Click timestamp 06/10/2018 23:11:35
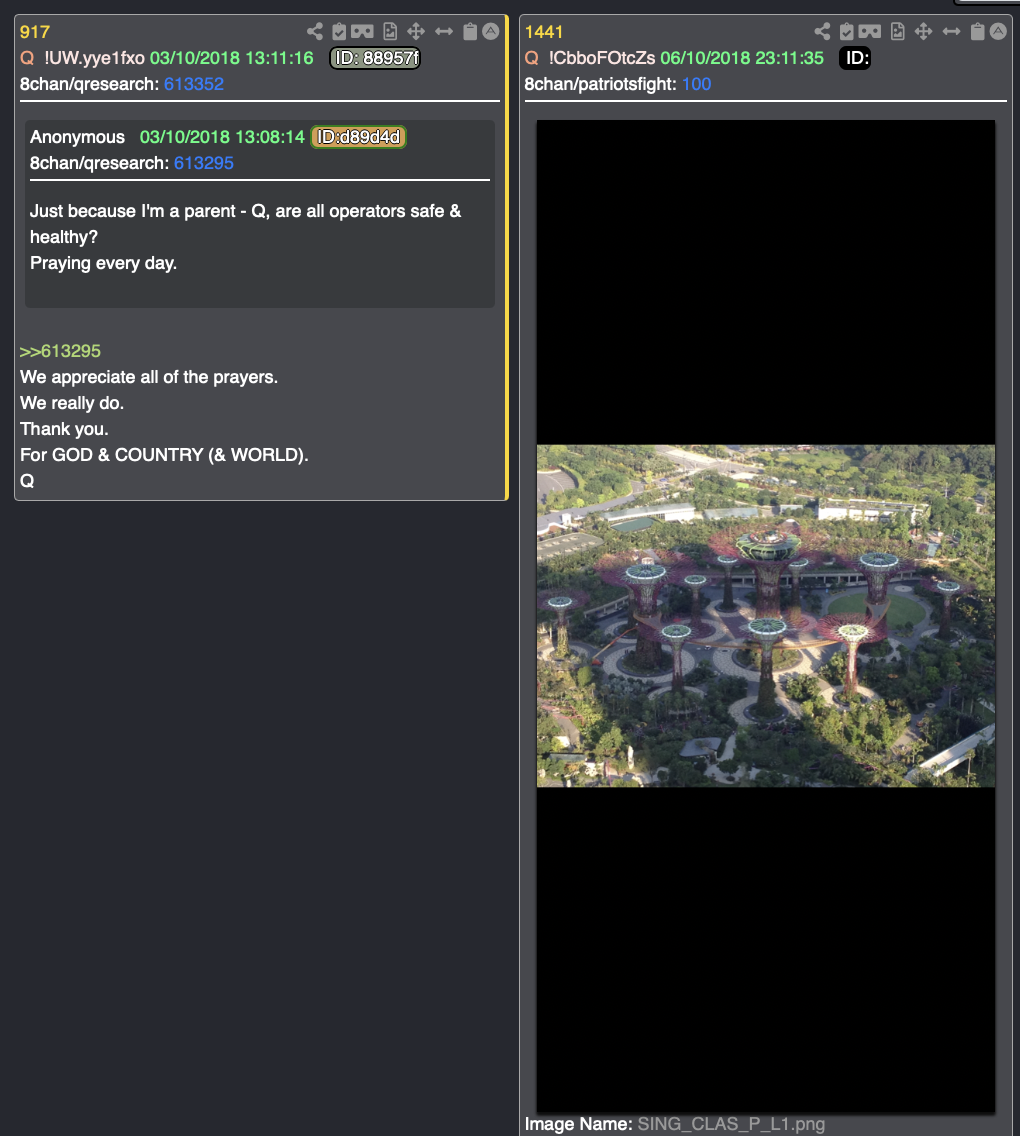The width and height of the screenshot is (1020, 1136). coord(742,58)
